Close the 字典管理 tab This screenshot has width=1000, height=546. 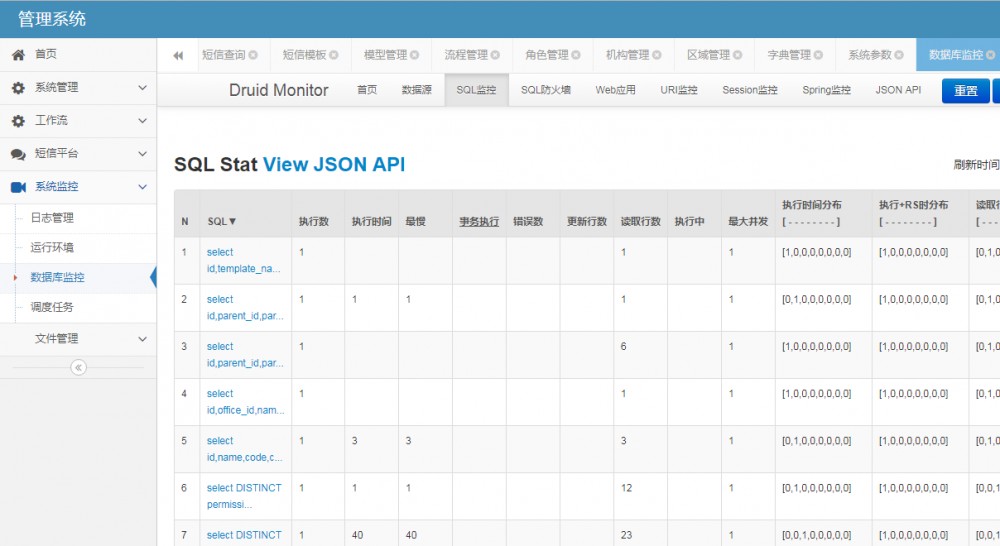(818, 55)
